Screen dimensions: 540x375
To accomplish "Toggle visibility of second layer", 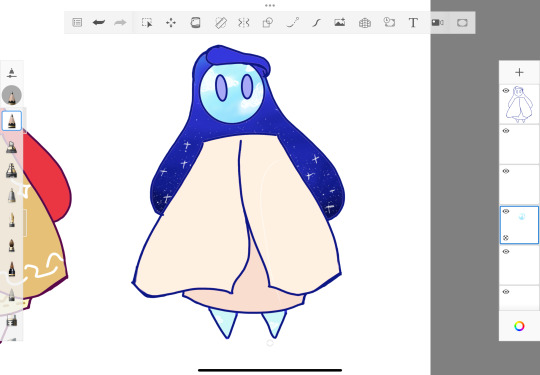I will (506, 131).
